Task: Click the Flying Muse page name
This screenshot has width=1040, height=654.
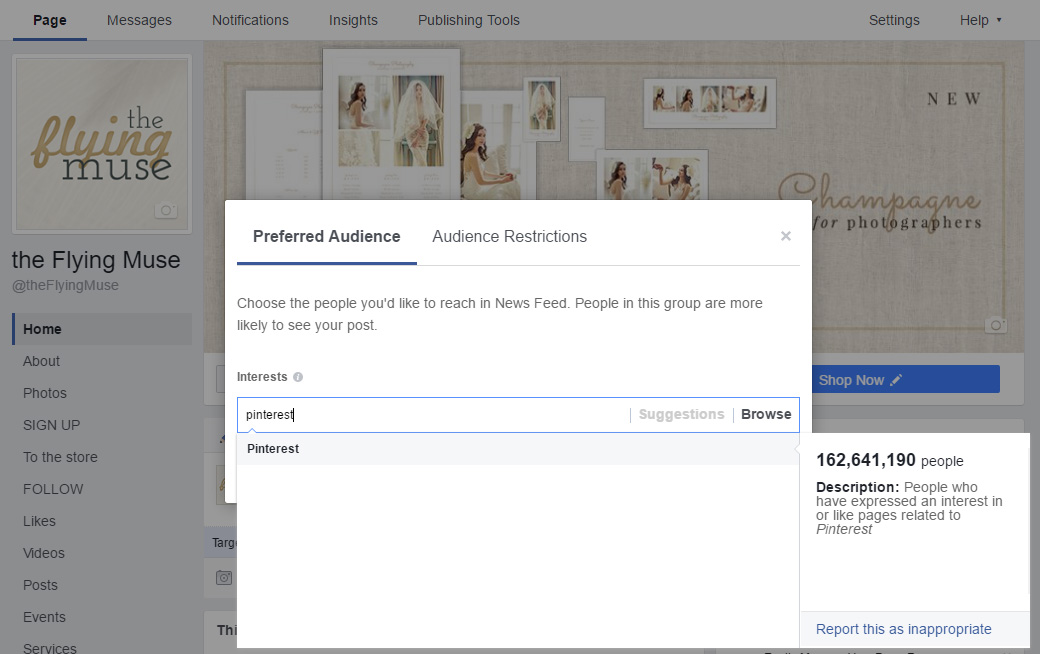Action: point(96,260)
